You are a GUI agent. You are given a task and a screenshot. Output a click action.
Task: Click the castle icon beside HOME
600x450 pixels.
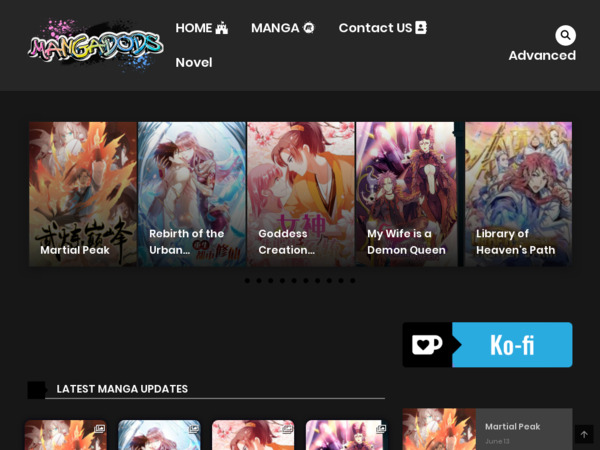pos(222,28)
